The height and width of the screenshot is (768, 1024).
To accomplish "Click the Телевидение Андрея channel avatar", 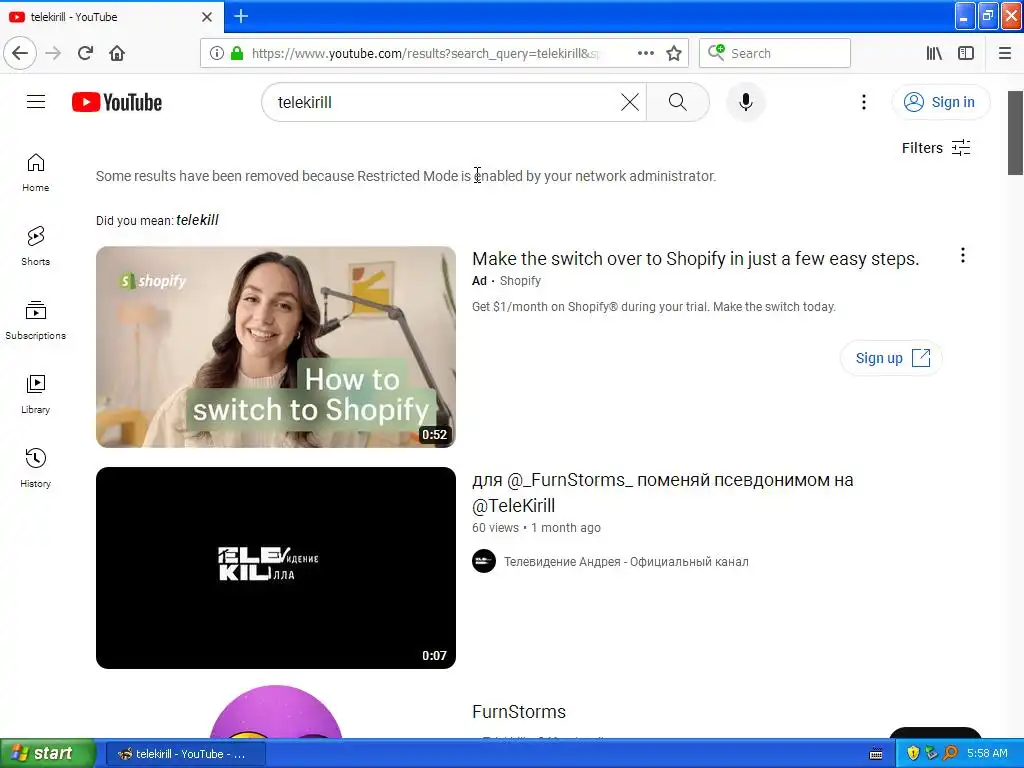I will pyautogui.click(x=484, y=561).
